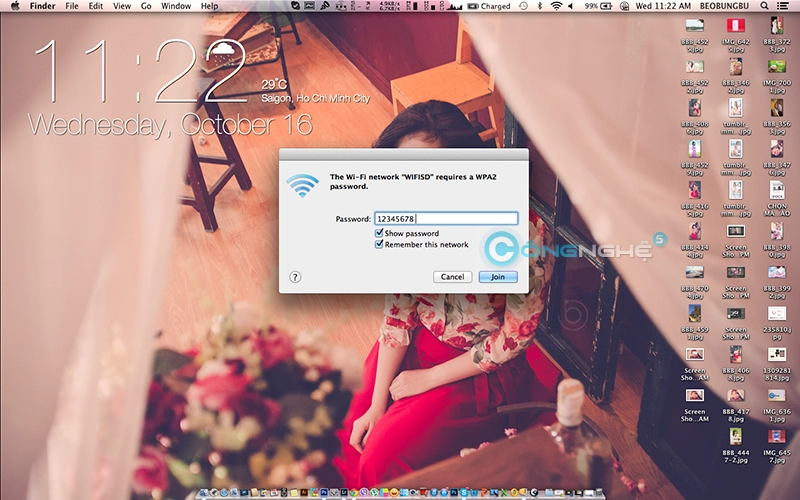Select BBB_4165.jpg desktop file

[694, 199]
